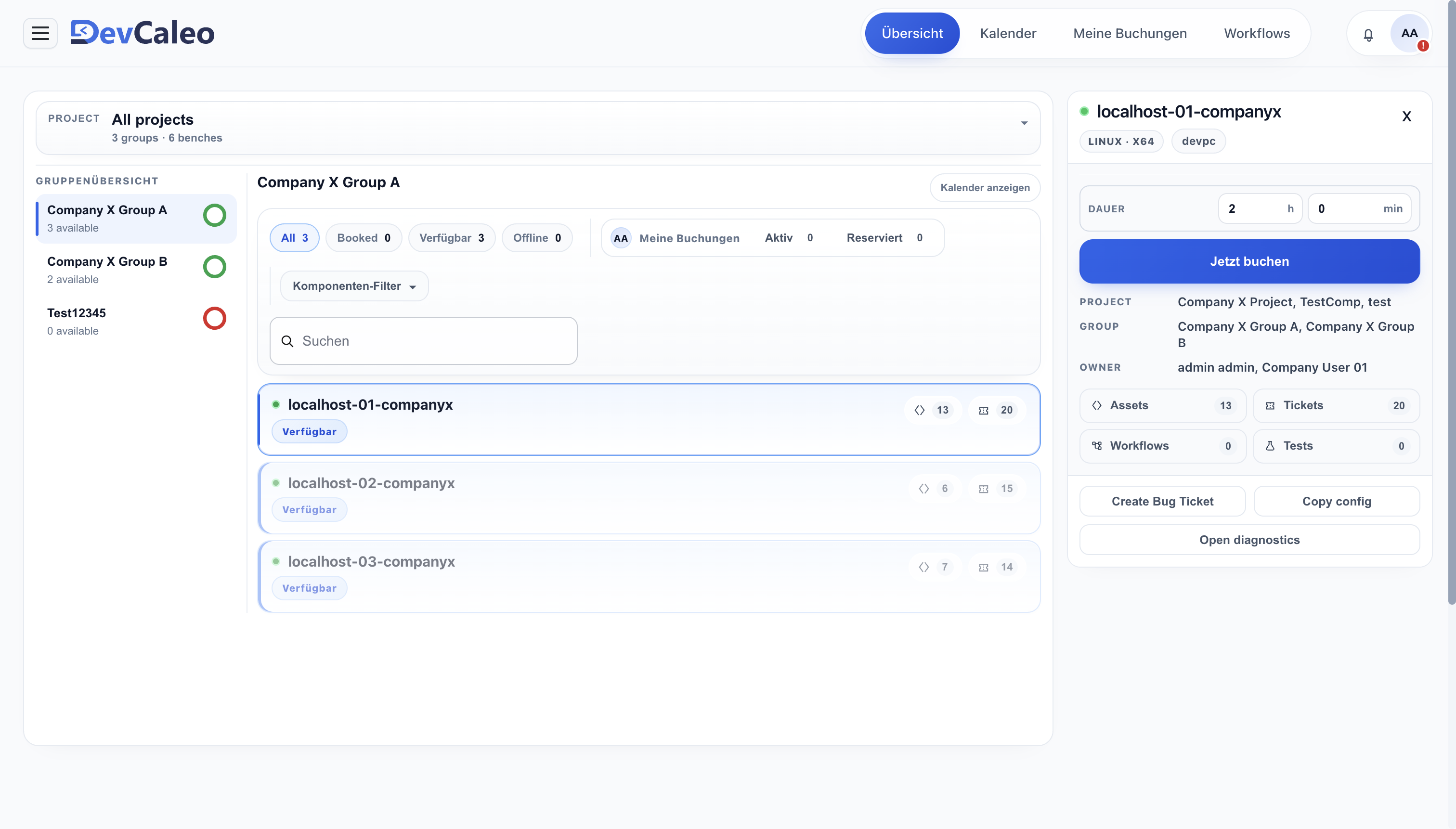Viewport: 1456px width, 829px height.
Task: Click the minutes duration field
Action: pos(1359,209)
